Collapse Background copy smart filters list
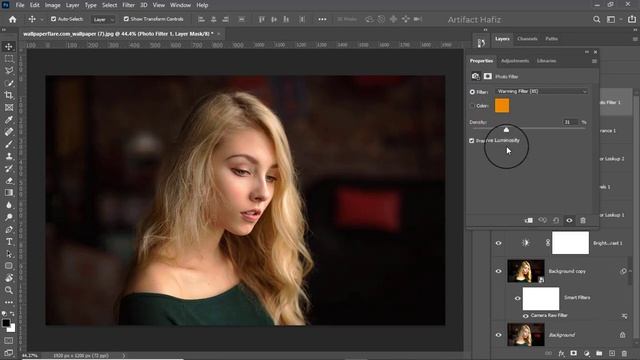 coord(630,271)
